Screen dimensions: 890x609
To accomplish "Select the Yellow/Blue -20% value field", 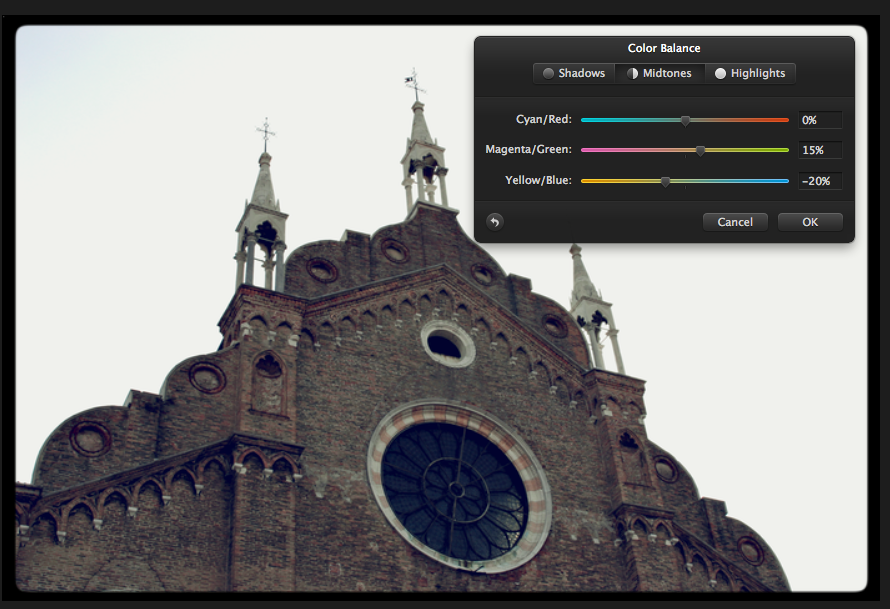I will coord(819,181).
